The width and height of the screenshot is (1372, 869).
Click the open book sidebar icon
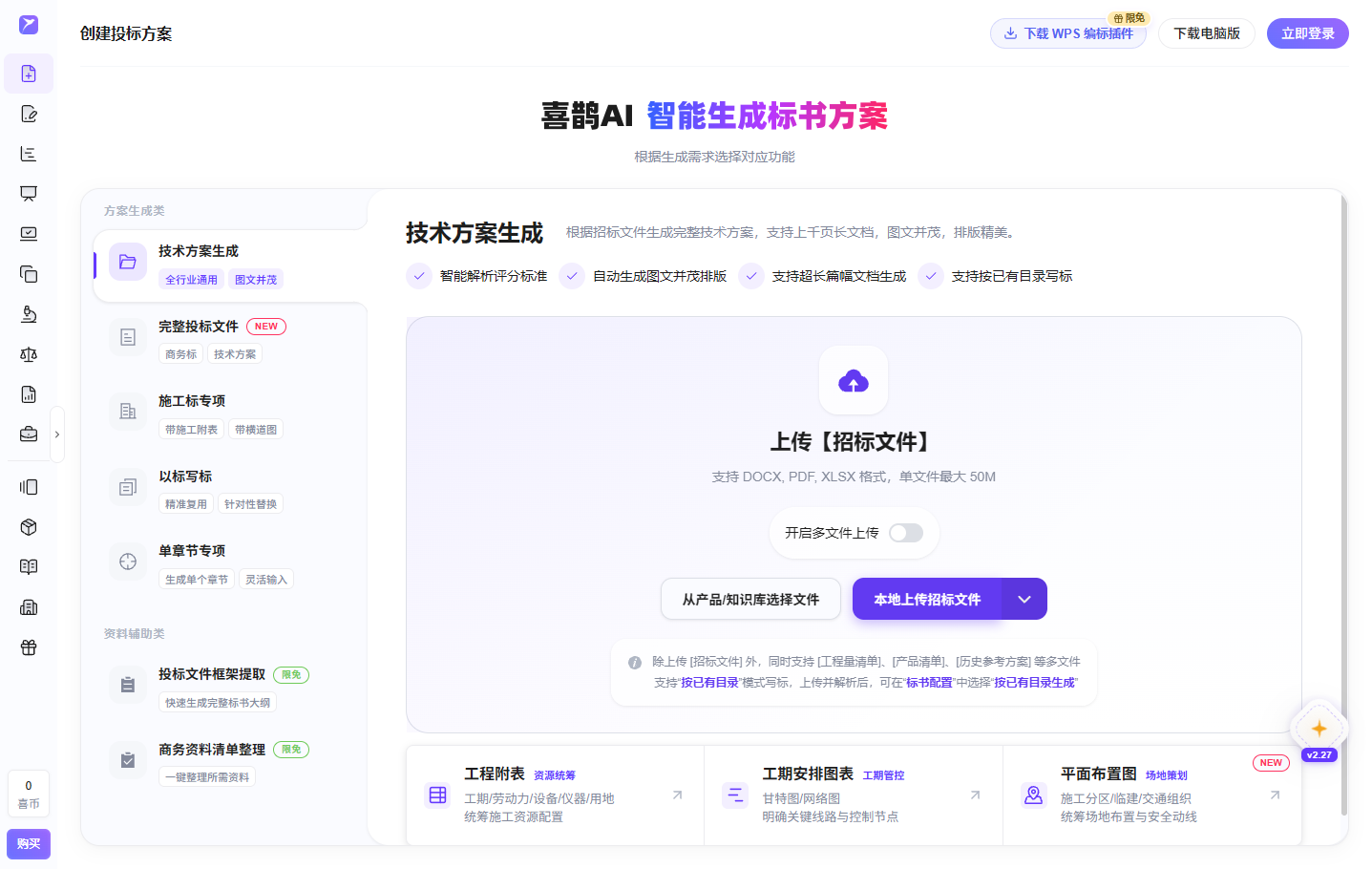[29, 567]
